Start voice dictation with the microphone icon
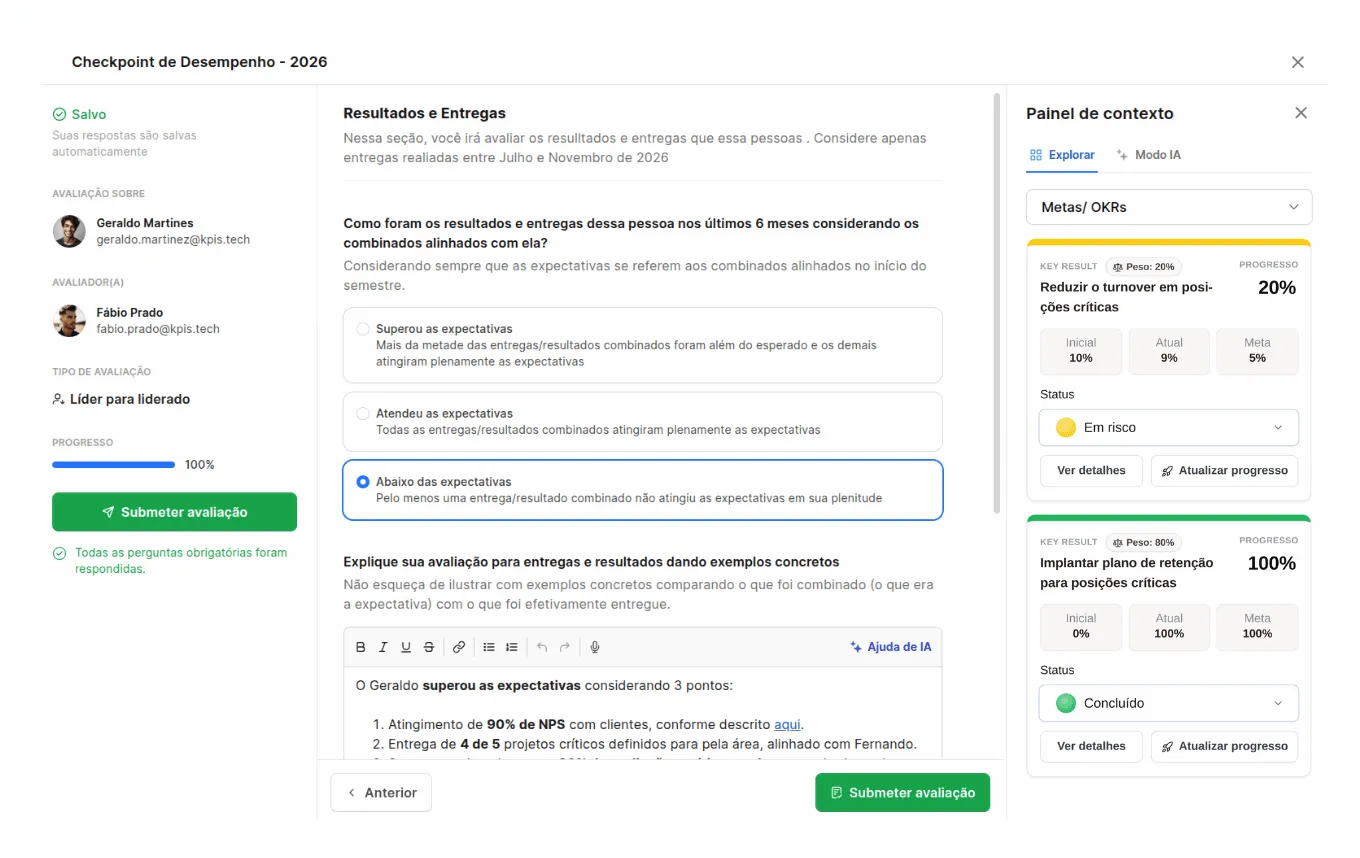The width and height of the screenshot is (1360, 858). pos(595,647)
